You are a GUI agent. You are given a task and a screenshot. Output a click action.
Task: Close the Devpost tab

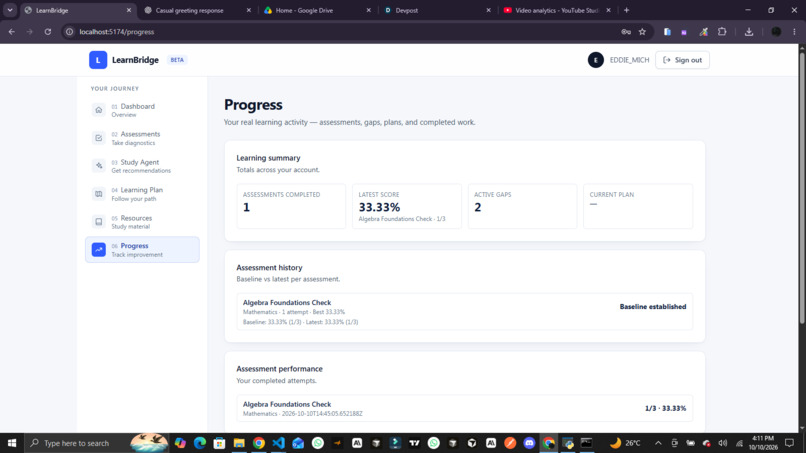click(x=488, y=10)
